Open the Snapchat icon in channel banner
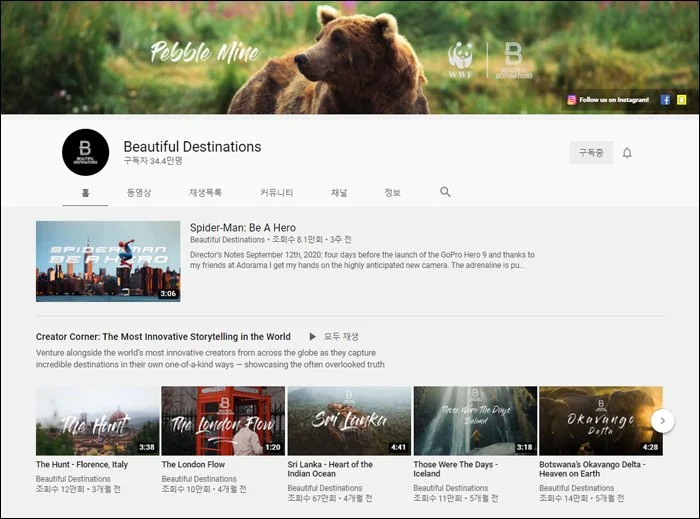 click(681, 100)
